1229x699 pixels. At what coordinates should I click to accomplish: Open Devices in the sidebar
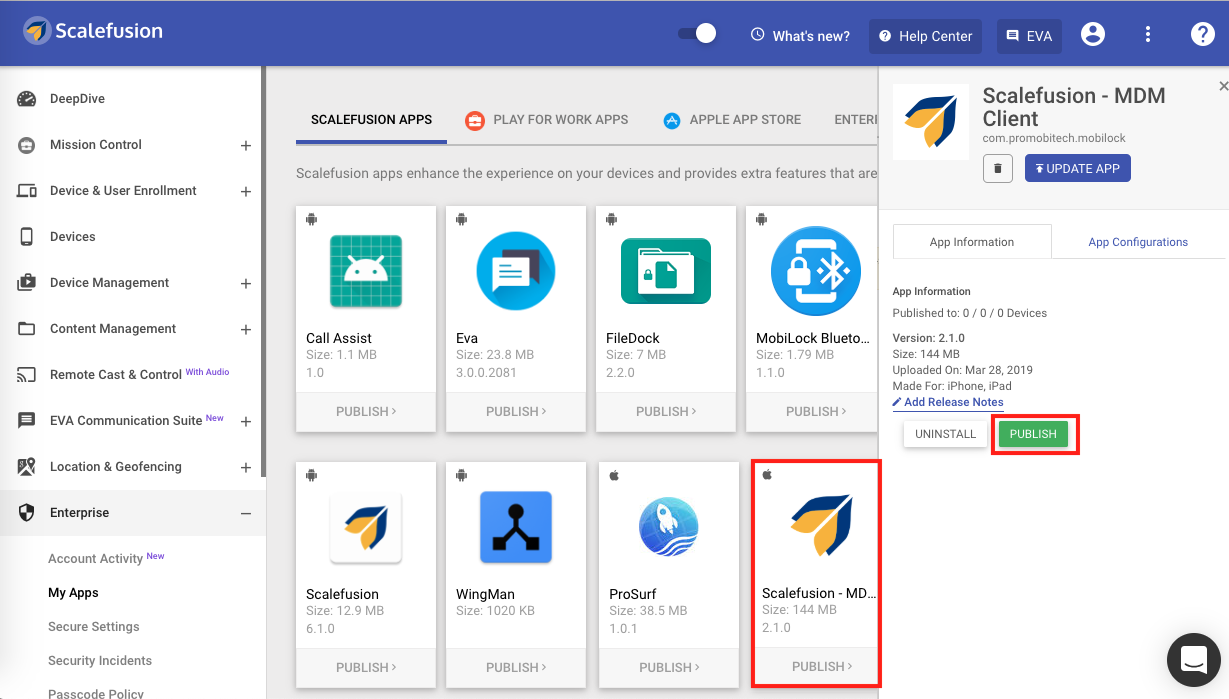73,237
